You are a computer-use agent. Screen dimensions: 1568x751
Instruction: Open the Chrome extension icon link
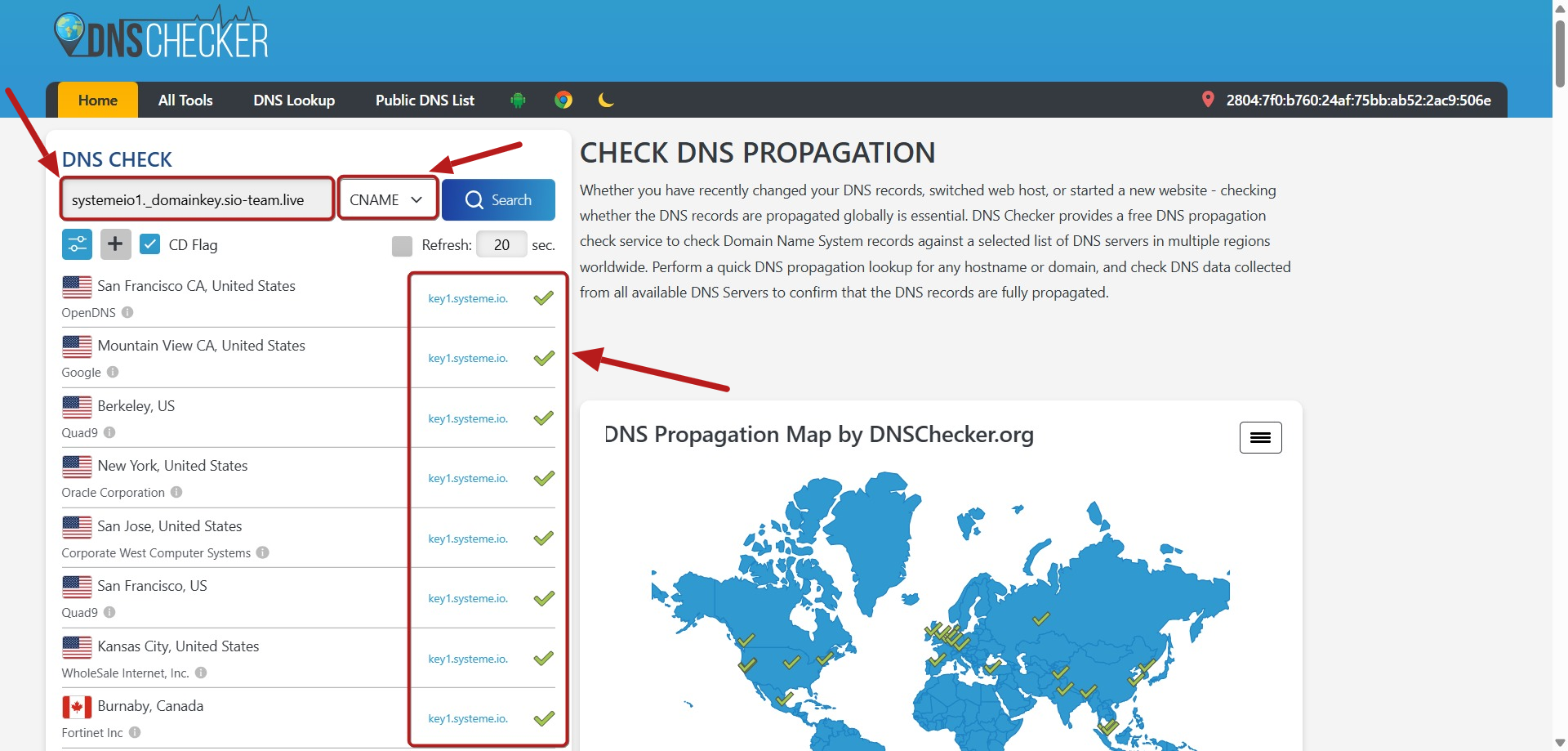click(563, 101)
